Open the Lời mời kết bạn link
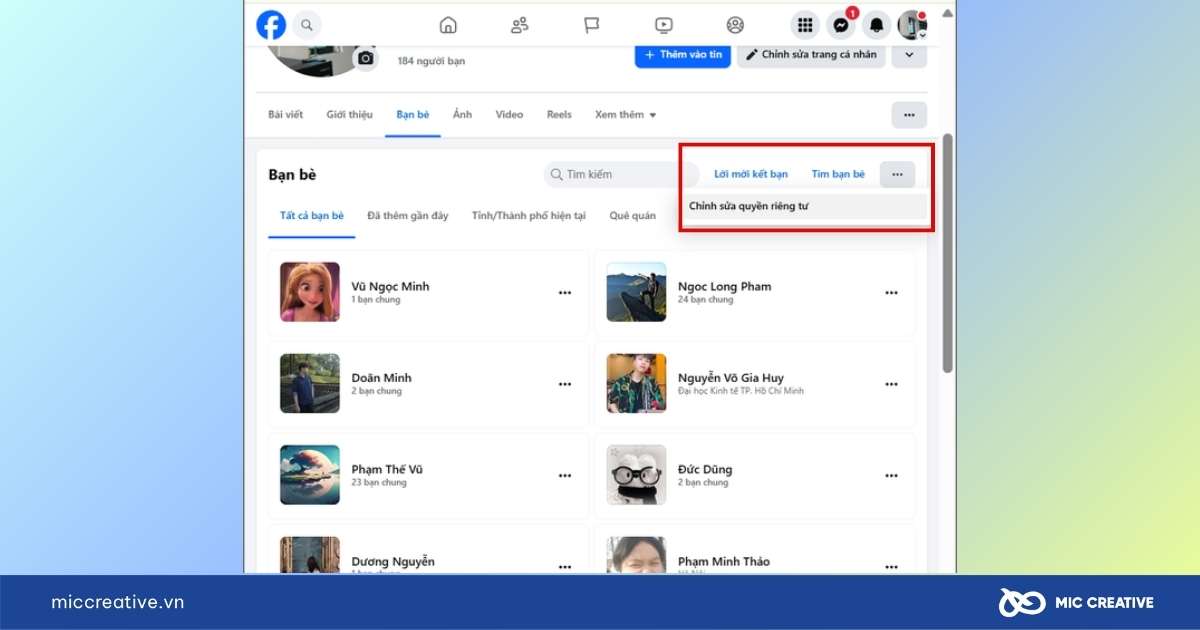The image size is (1200, 630). [751, 174]
